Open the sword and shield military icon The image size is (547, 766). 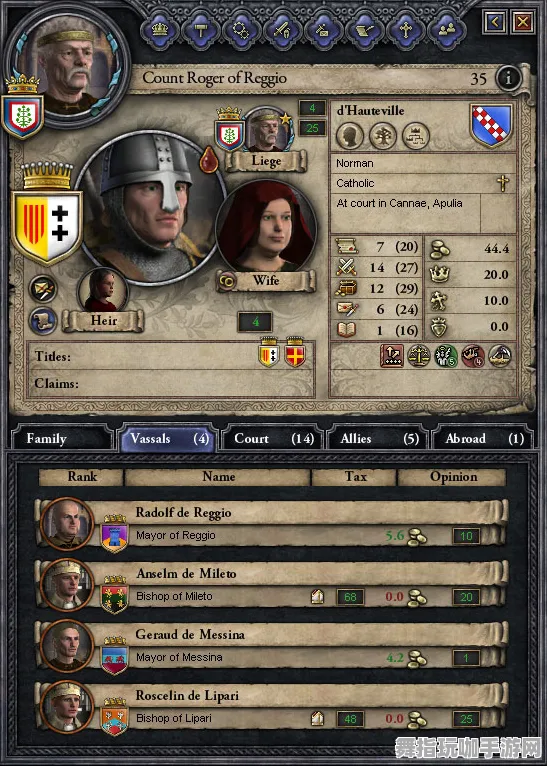282,30
